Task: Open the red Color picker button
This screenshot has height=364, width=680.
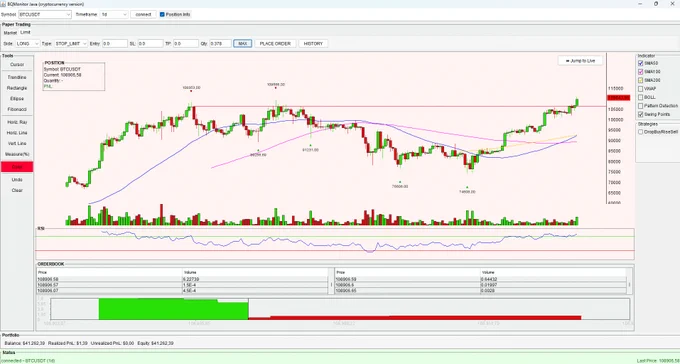Action: 17,167
